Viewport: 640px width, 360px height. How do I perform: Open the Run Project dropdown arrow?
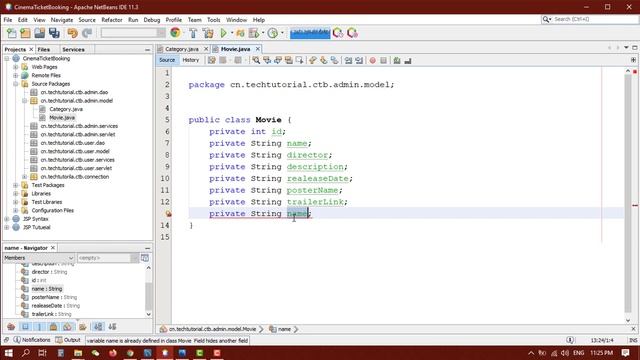pos(232,33)
